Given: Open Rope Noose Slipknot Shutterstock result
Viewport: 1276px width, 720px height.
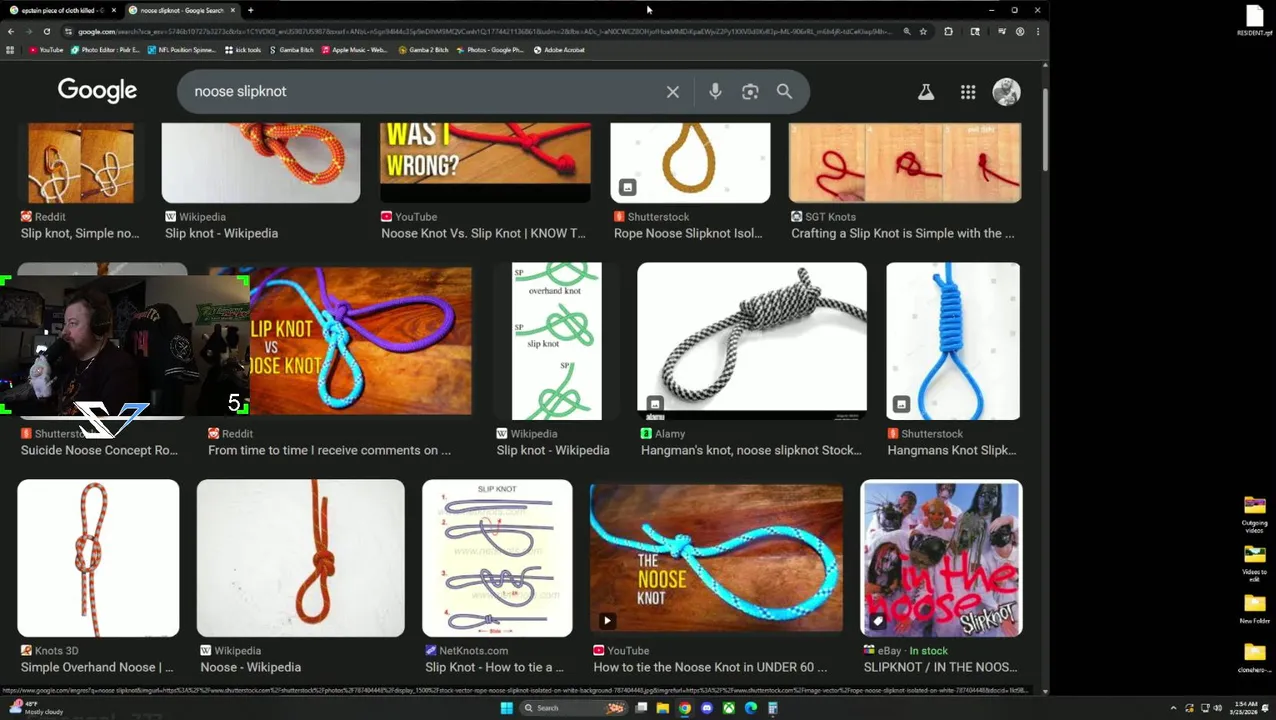Looking at the screenshot, I should pos(687,233).
